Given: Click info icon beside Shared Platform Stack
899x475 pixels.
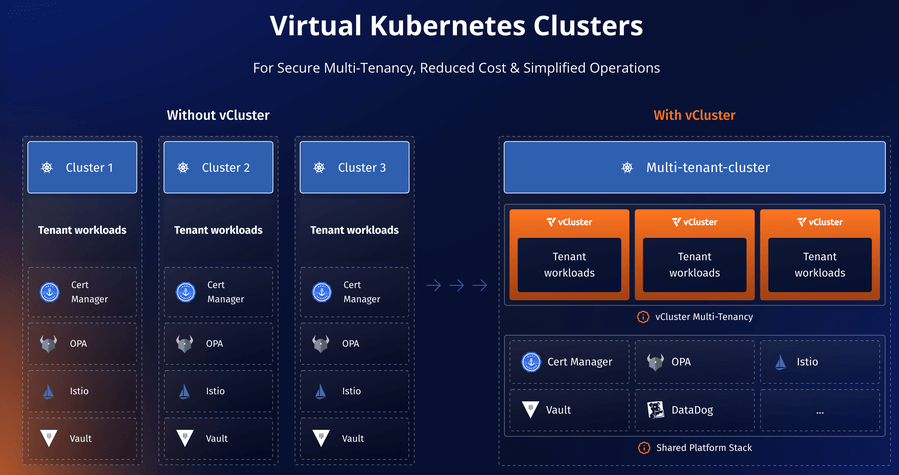Looking at the screenshot, I should click(644, 447).
